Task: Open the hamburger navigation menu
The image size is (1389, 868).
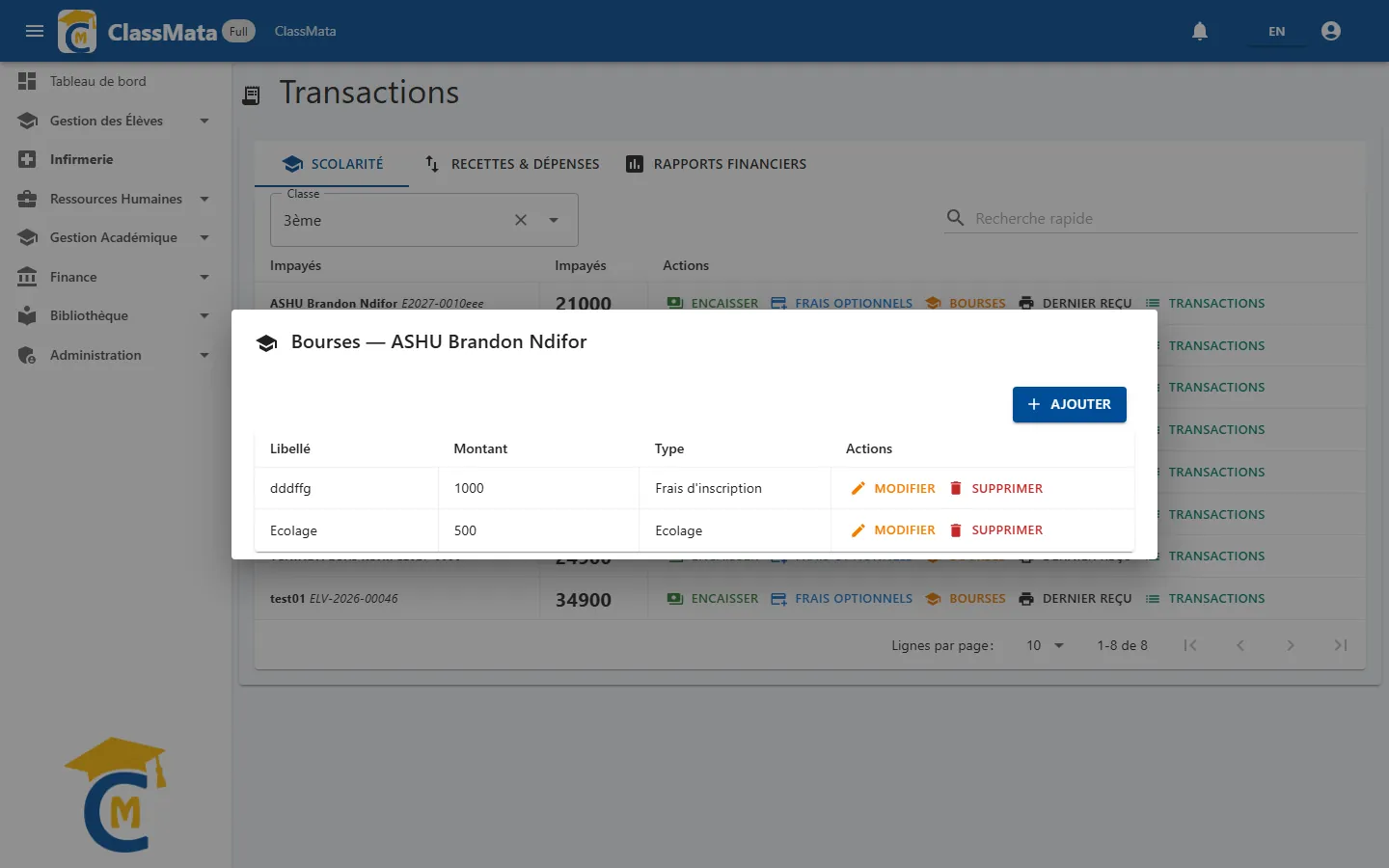Action: (x=35, y=31)
